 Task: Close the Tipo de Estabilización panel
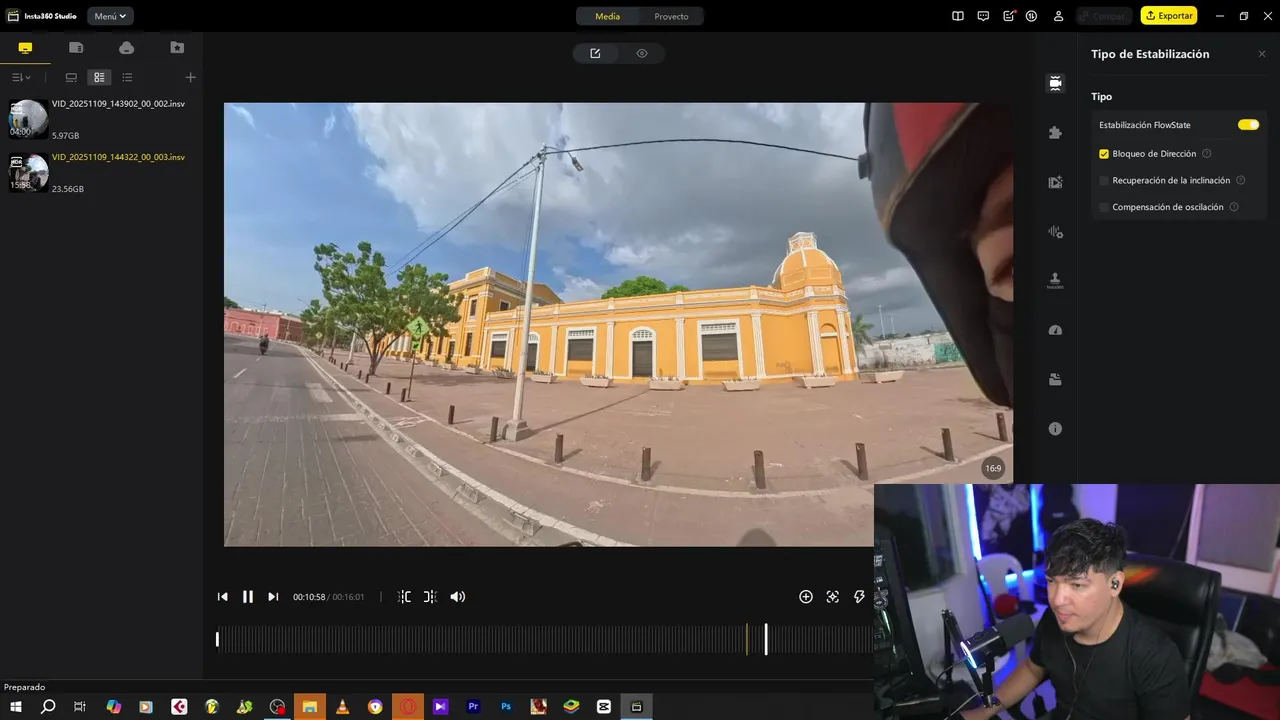pyautogui.click(x=1262, y=54)
